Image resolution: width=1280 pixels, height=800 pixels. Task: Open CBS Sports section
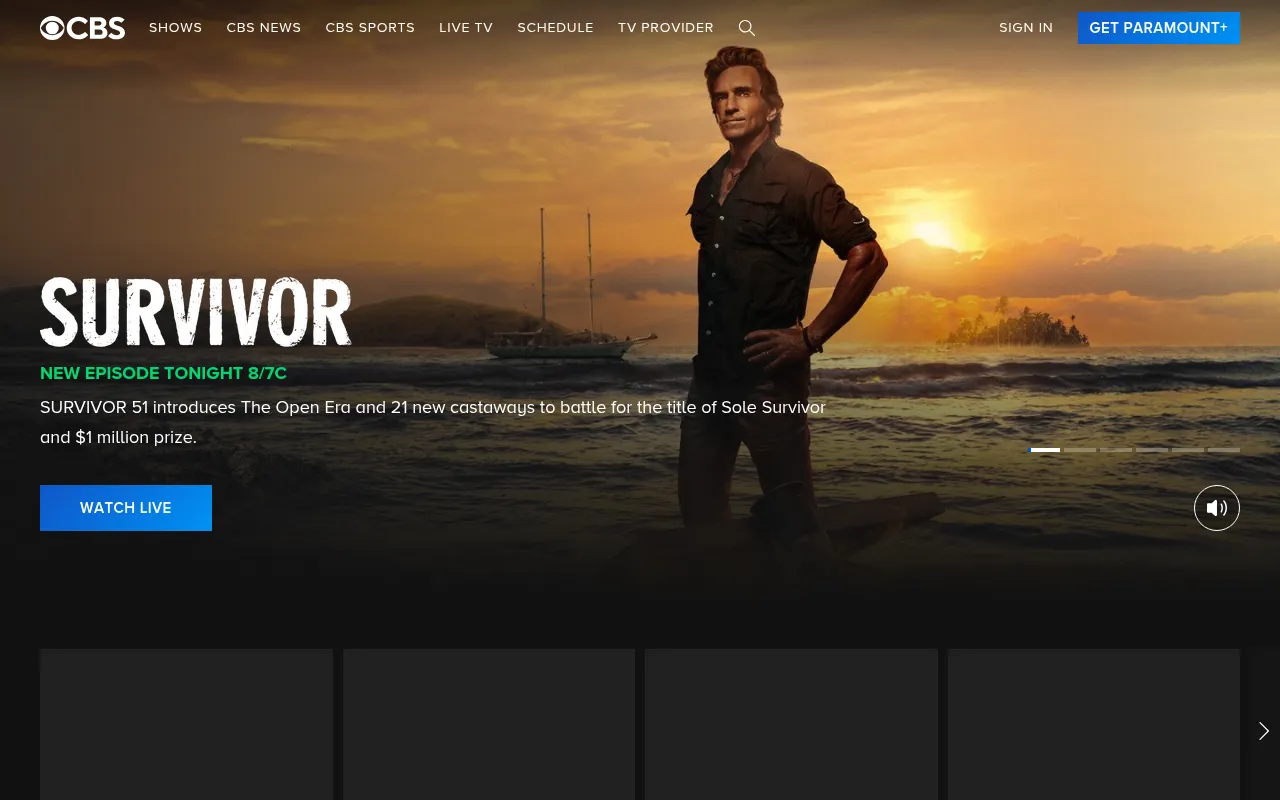point(370,28)
